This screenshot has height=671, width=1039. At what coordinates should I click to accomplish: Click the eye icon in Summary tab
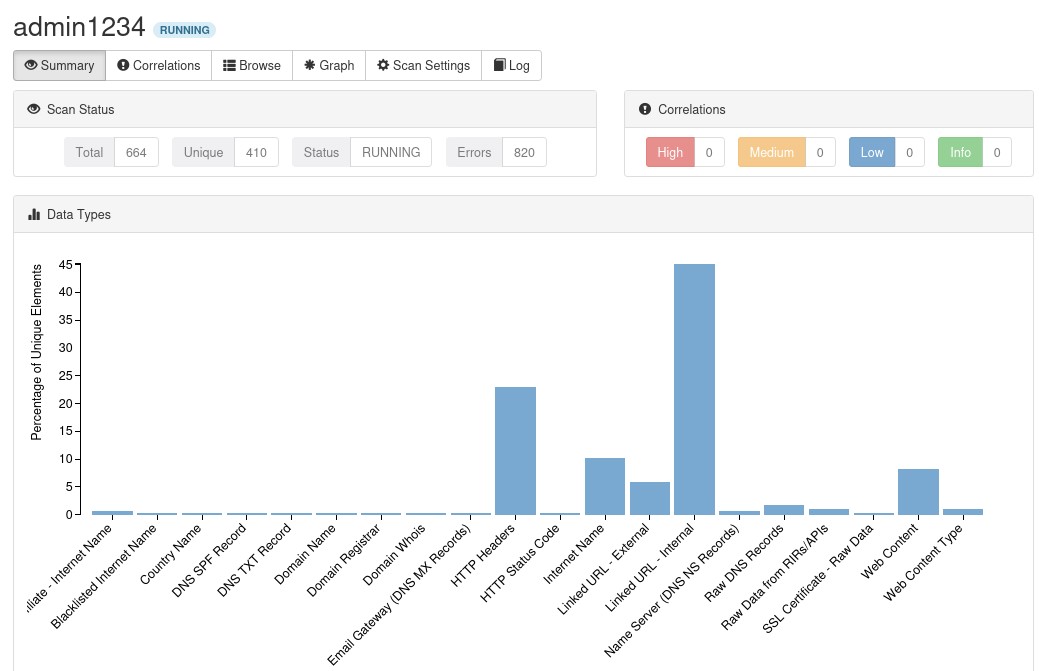coord(30,65)
